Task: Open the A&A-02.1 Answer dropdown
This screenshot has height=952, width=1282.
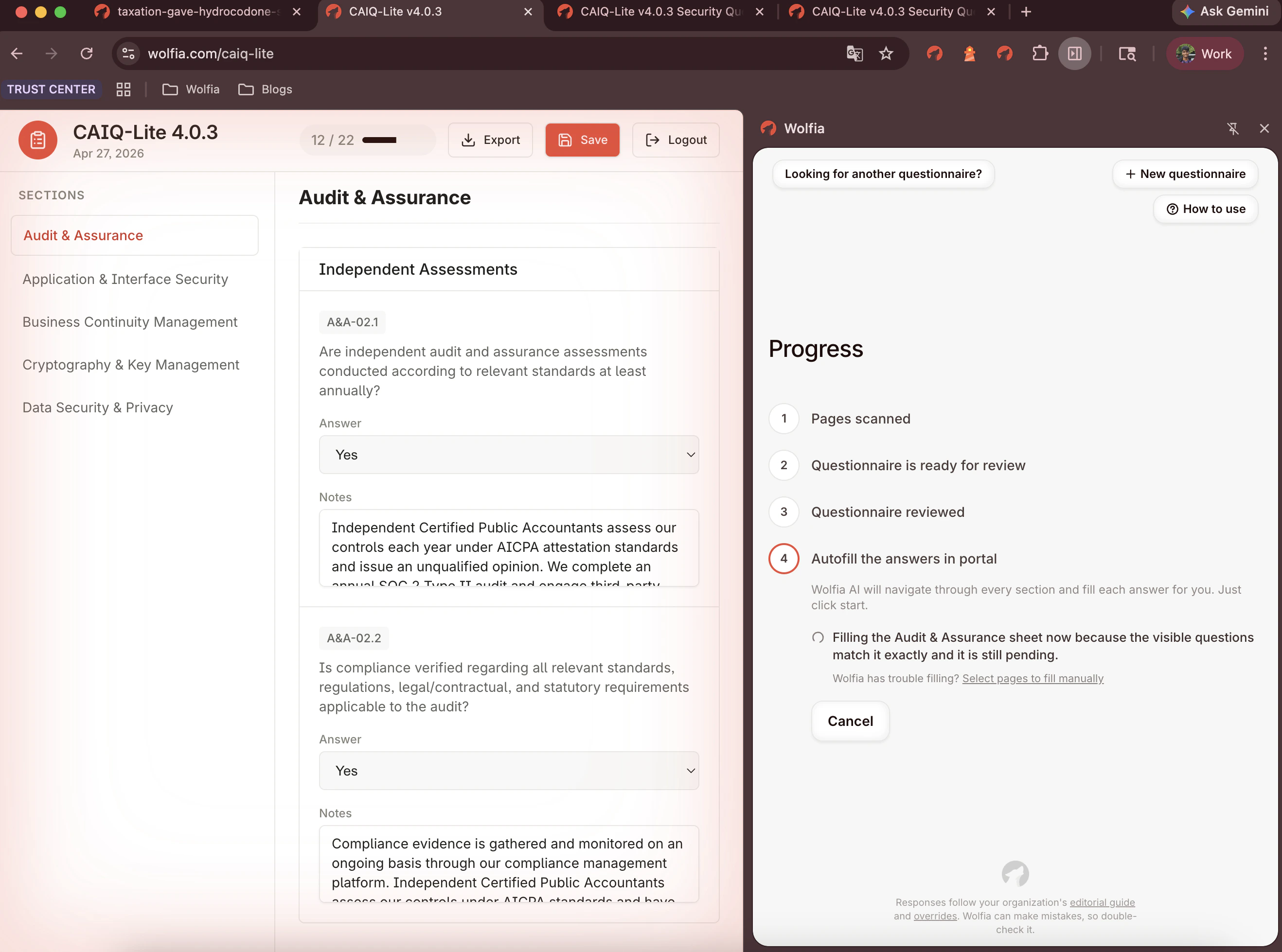Action: (x=508, y=455)
